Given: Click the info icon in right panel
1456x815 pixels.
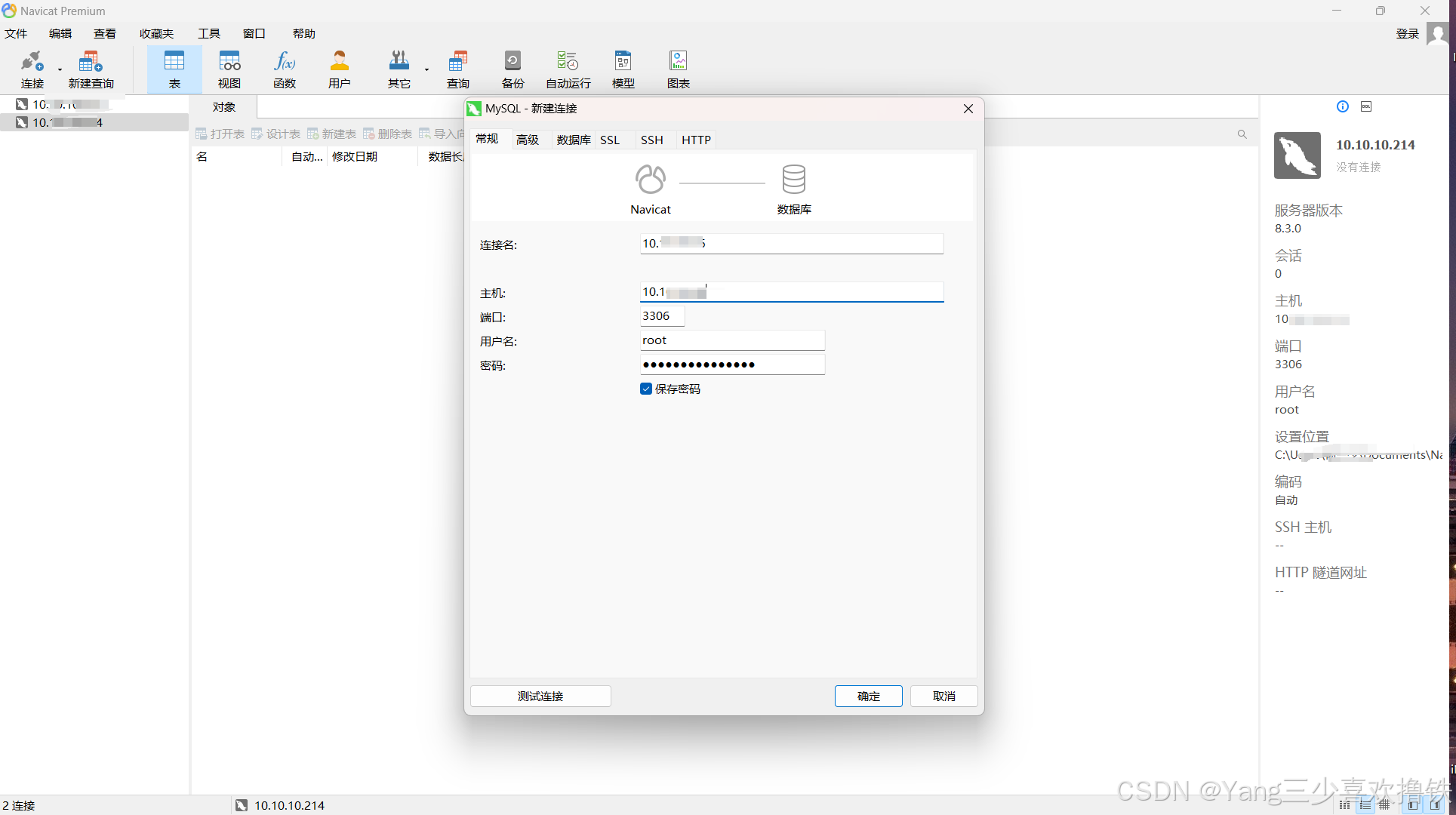Looking at the screenshot, I should (x=1342, y=106).
